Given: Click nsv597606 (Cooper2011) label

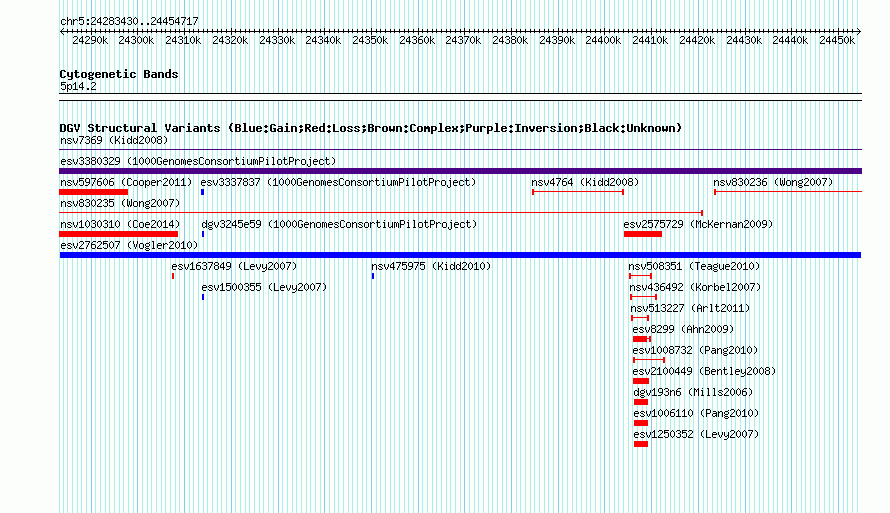Looking at the screenshot, I should point(126,182).
